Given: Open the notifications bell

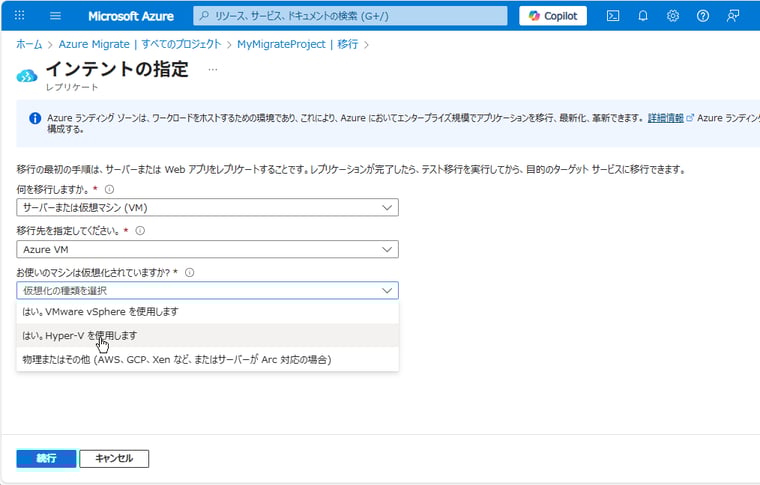Looking at the screenshot, I should coord(643,16).
